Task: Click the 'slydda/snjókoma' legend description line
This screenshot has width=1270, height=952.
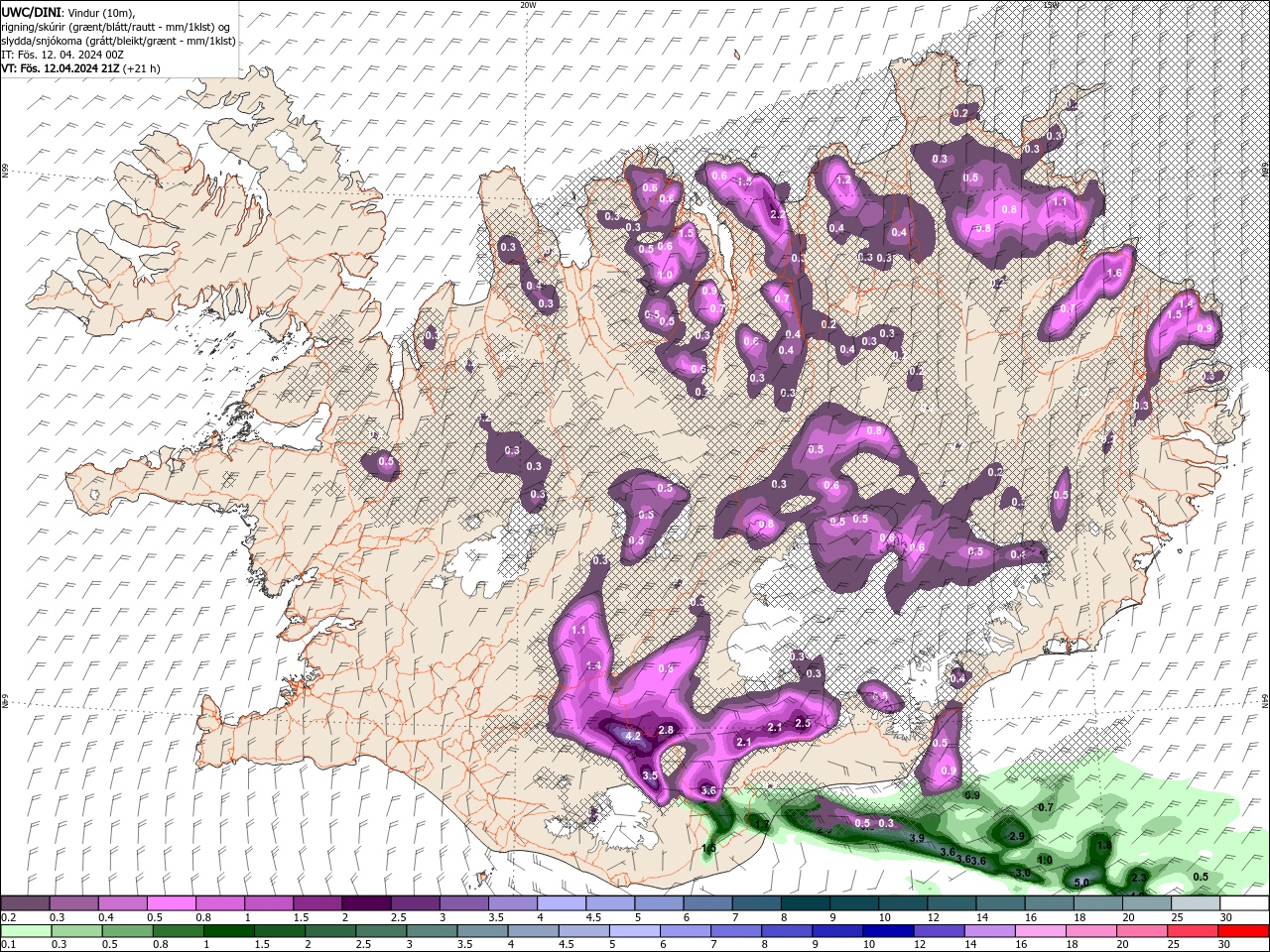Action: click(x=118, y=41)
